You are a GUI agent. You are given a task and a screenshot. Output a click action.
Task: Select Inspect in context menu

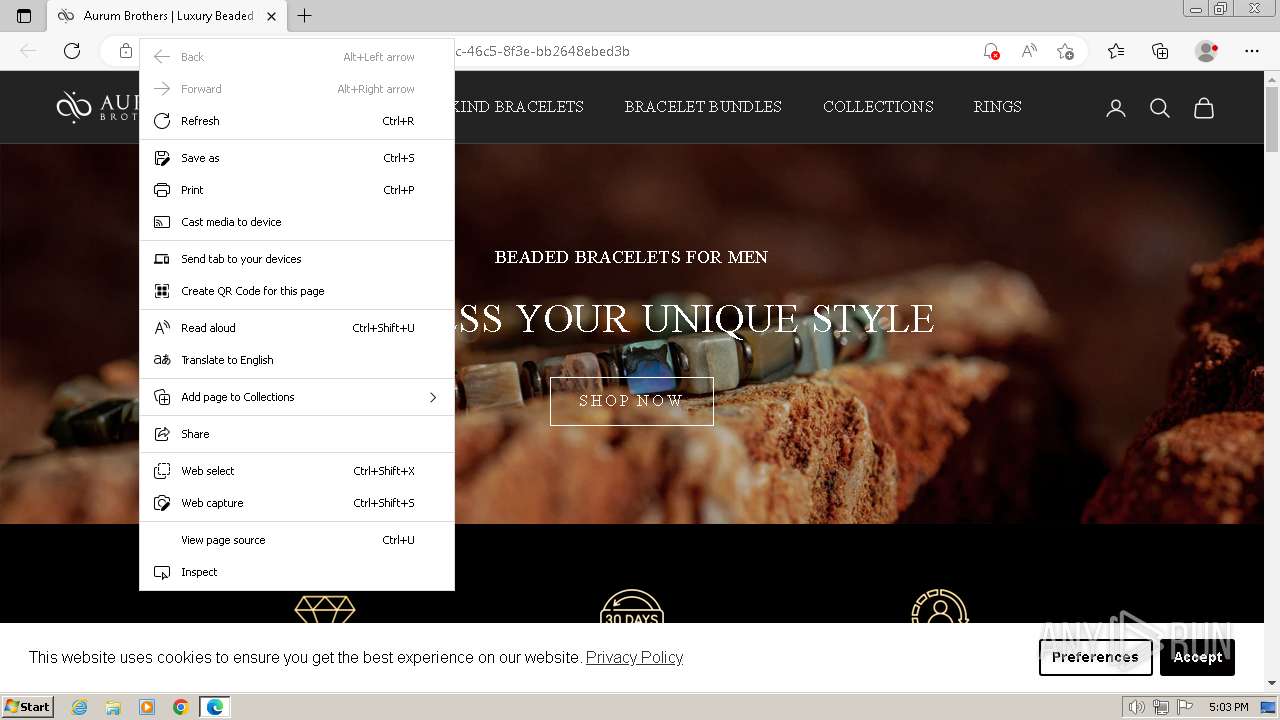pyautogui.click(x=297, y=572)
